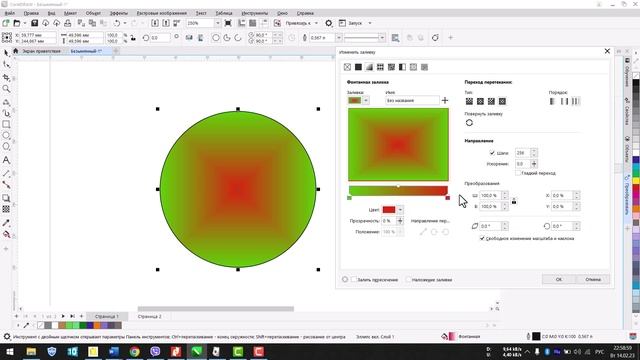Viewport: 640px width, 360px height.
Task: Open the Эффекты menu
Action: tap(119, 13)
